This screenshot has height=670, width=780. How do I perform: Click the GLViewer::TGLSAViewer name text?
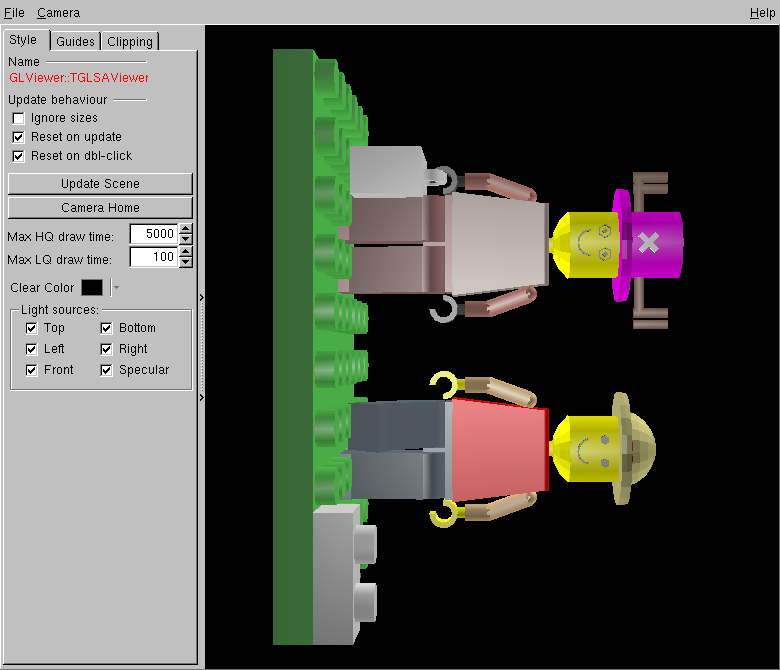78,78
